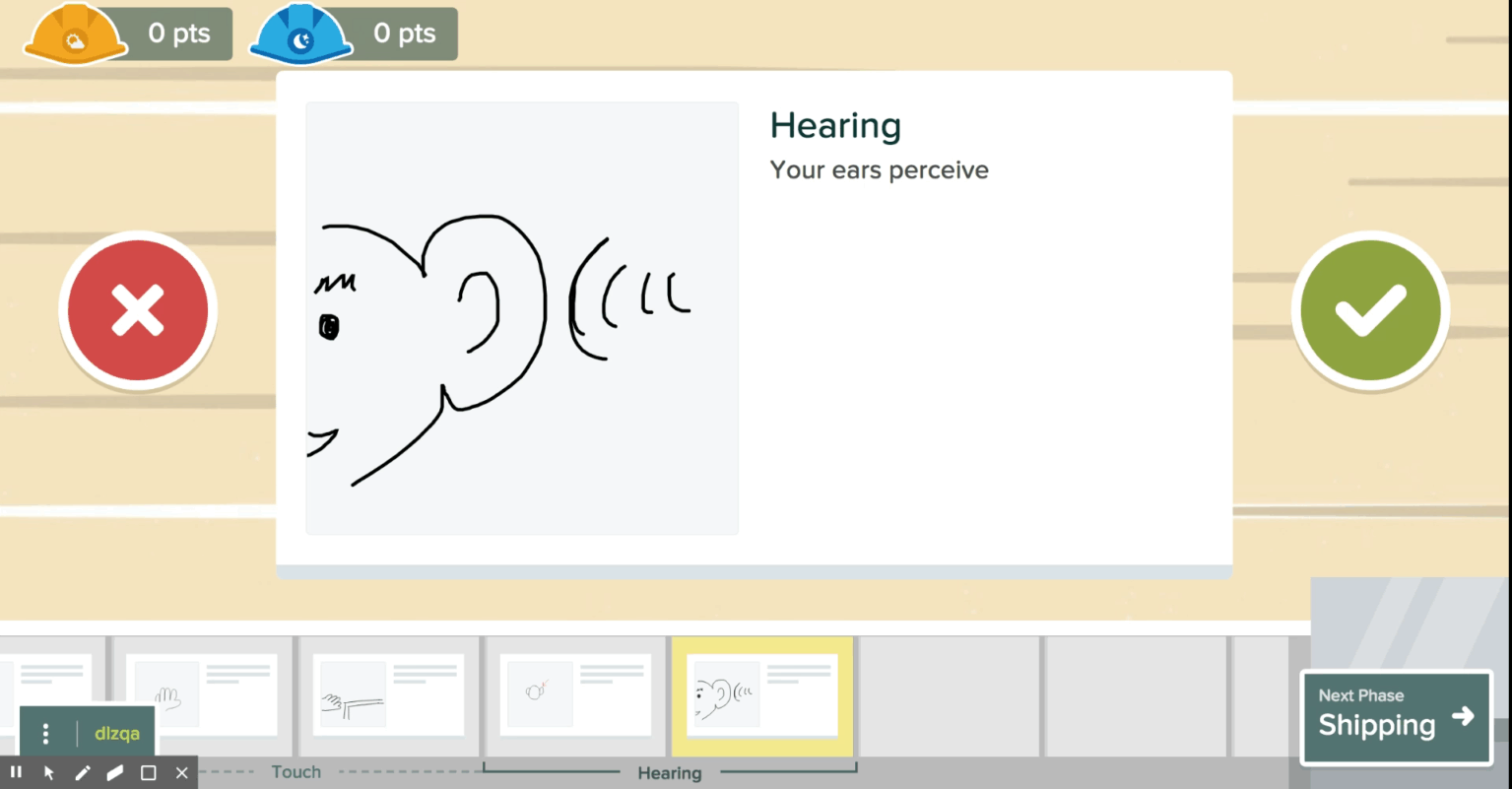This screenshot has height=789, width=1512.
Task: Select the highlighted ear with soundwaves thumbnail
Action: (762, 694)
